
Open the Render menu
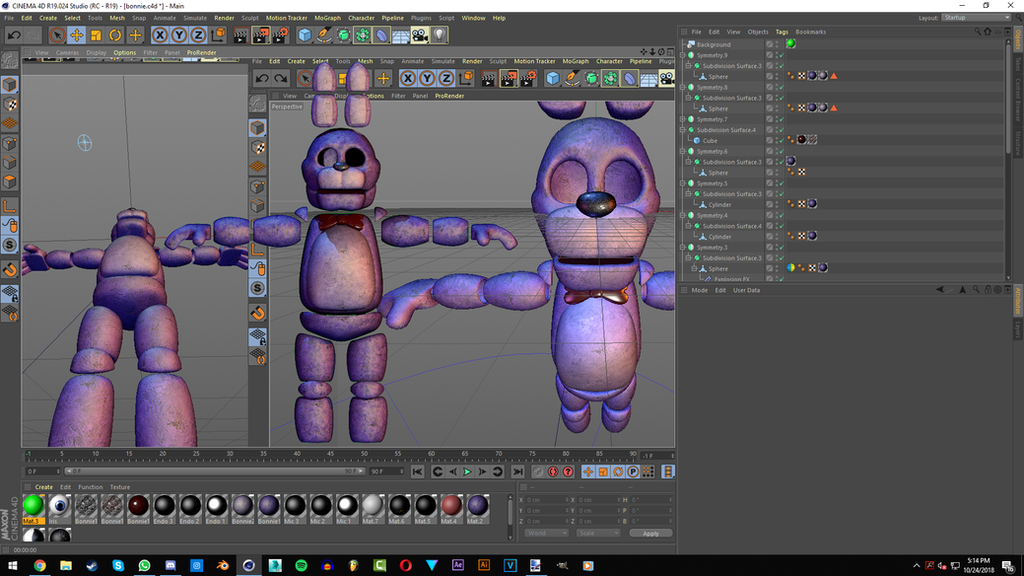point(224,18)
